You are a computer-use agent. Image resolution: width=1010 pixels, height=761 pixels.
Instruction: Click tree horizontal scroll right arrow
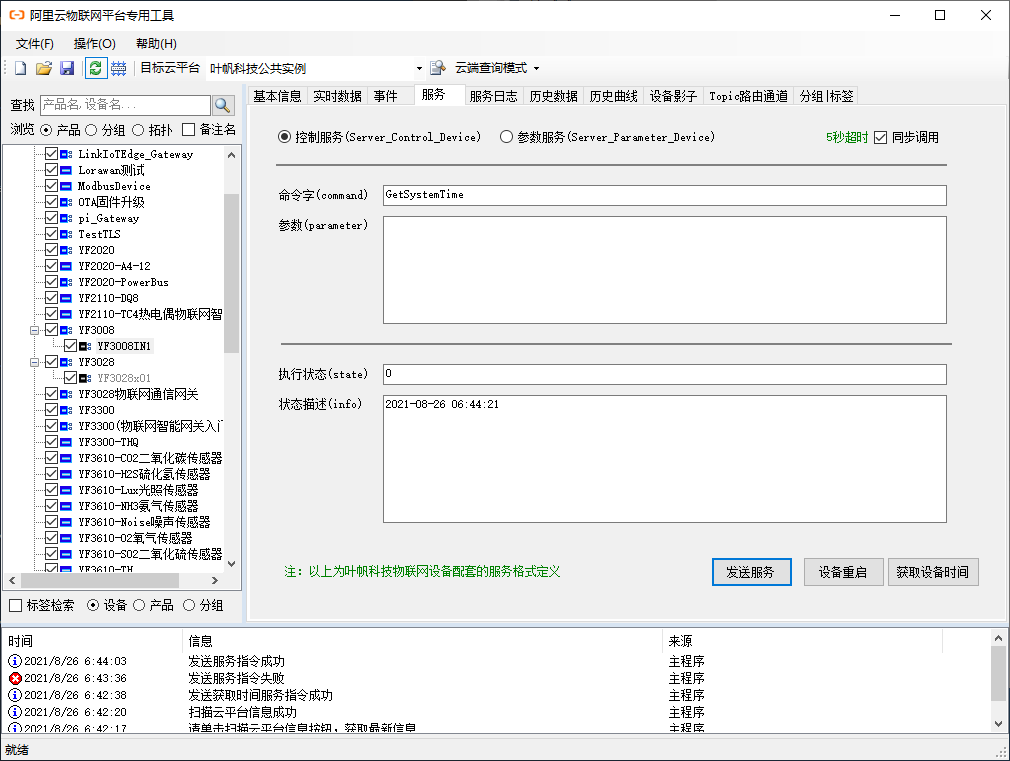coord(215,581)
